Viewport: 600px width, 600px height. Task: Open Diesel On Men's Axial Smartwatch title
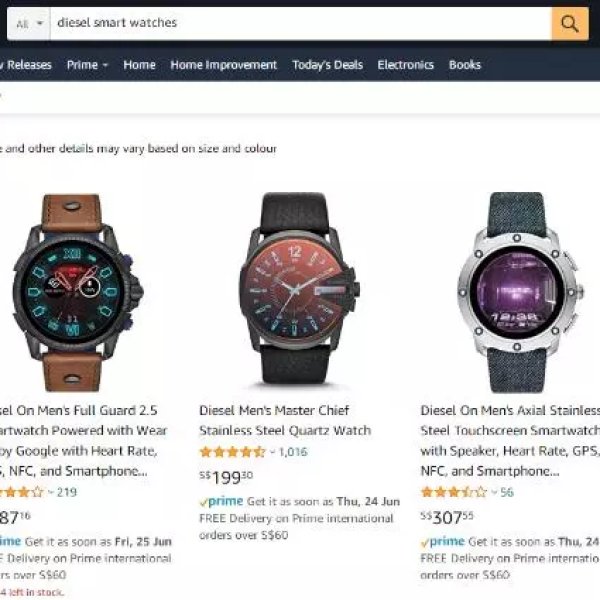(x=510, y=440)
